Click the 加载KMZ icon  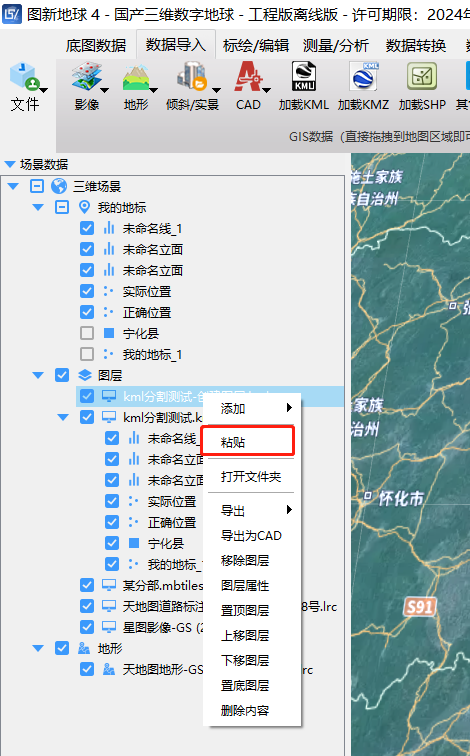pyautogui.click(x=364, y=77)
